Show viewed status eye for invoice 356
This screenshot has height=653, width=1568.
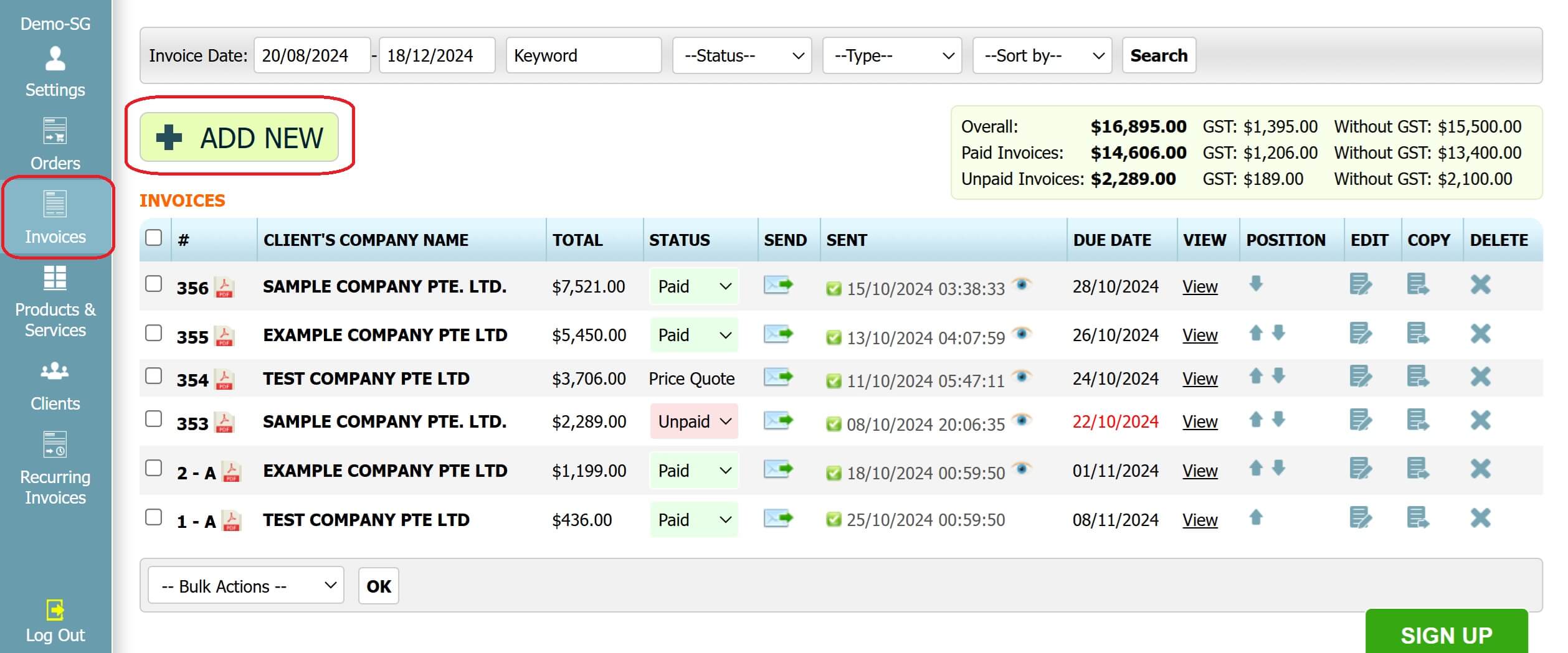(1022, 284)
